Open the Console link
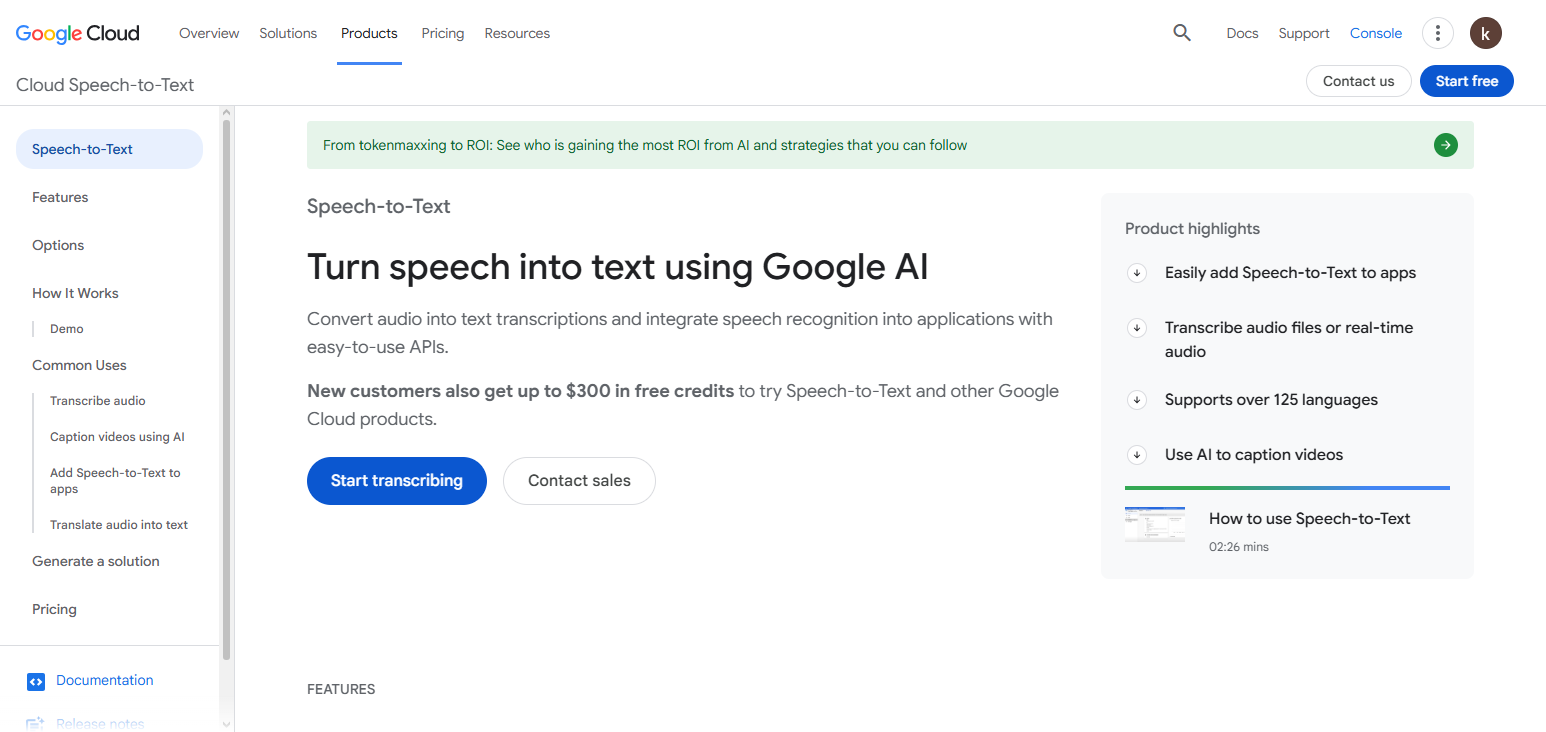This screenshot has width=1546, height=732. [x=1376, y=33]
